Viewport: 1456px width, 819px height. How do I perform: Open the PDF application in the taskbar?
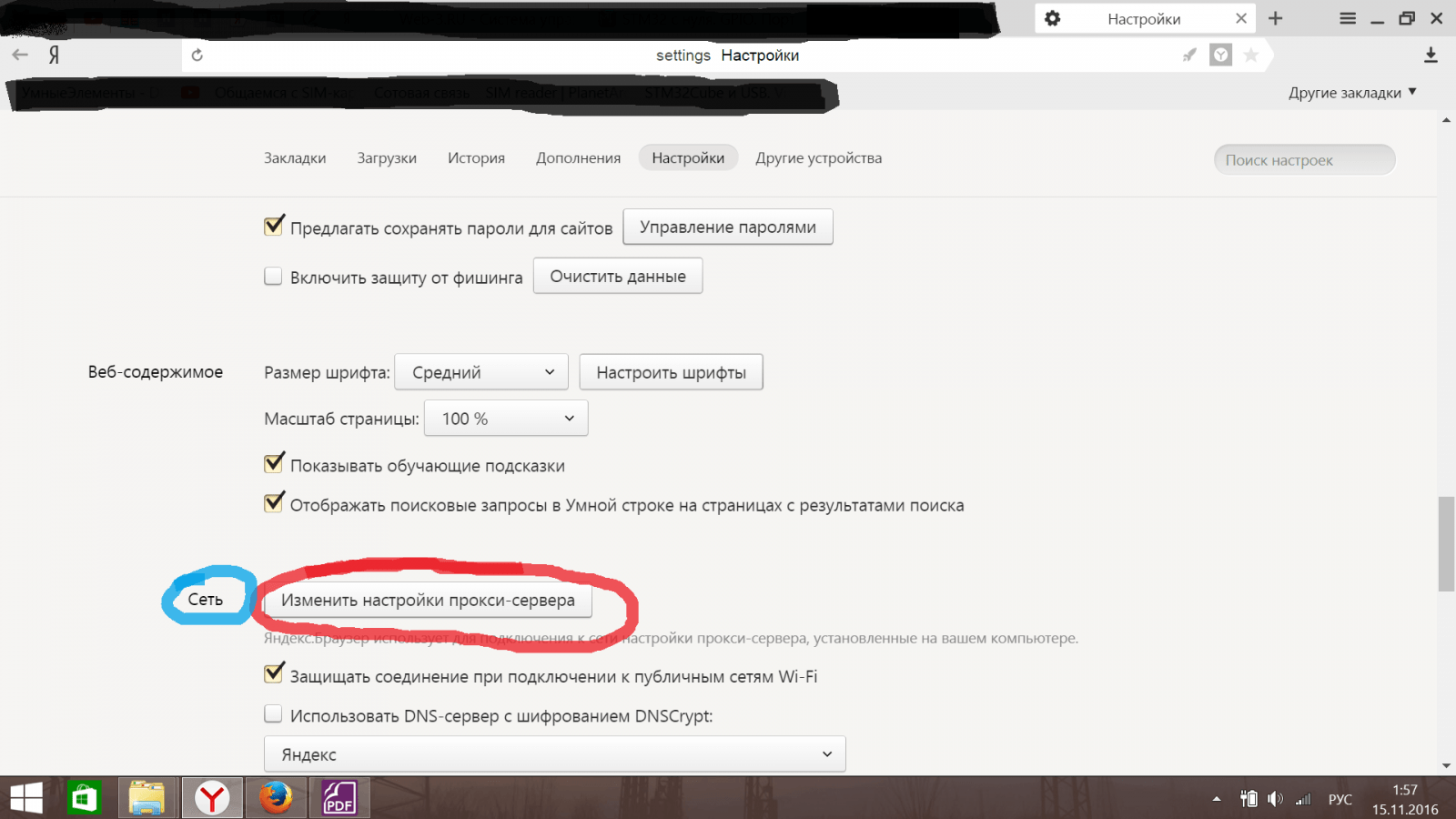point(339,798)
